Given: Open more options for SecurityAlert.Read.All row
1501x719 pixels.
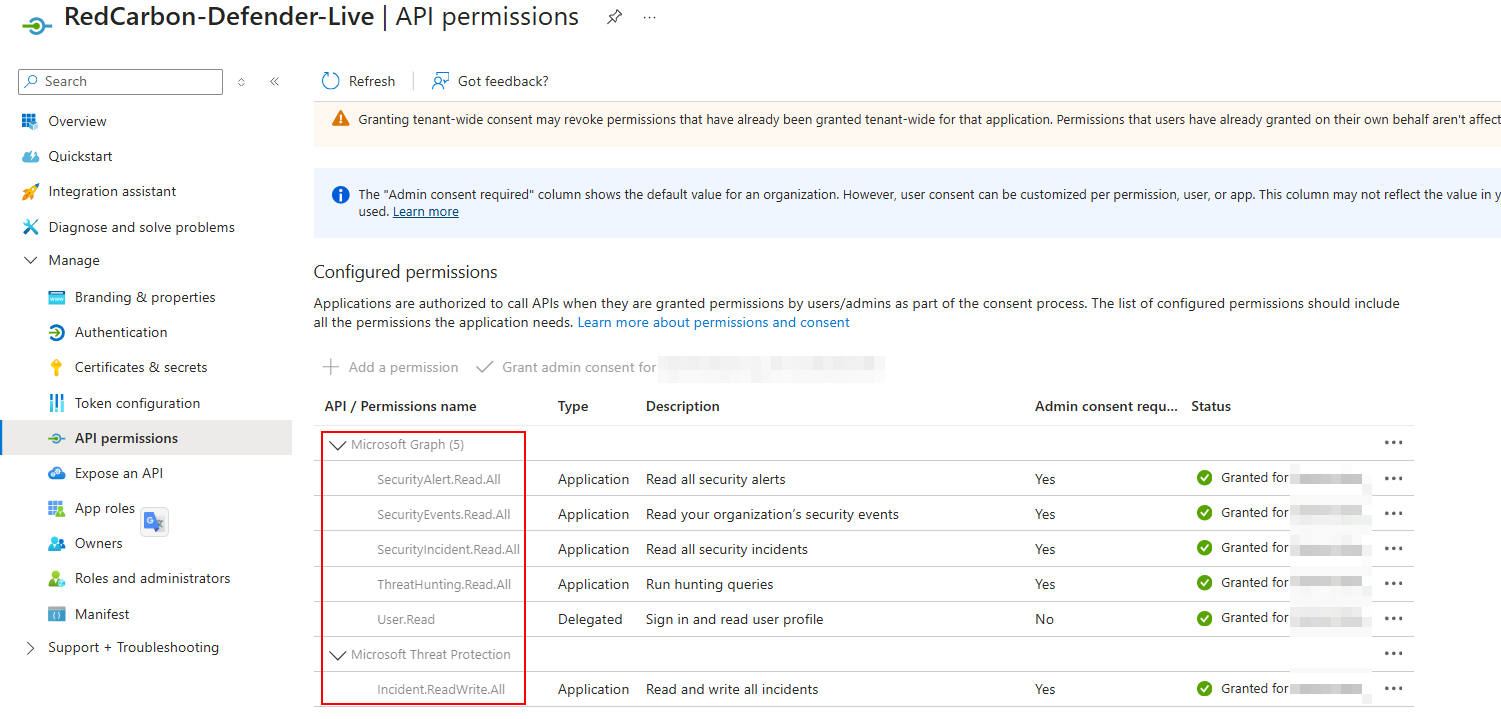Looking at the screenshot, I should click(1393, 479).
